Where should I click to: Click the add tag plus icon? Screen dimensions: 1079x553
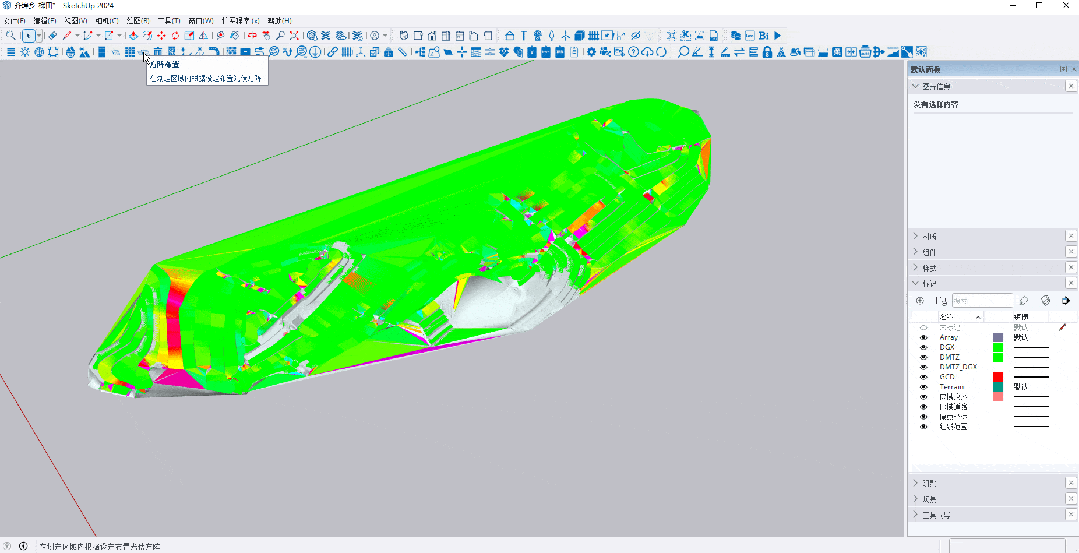pos(920,300)
